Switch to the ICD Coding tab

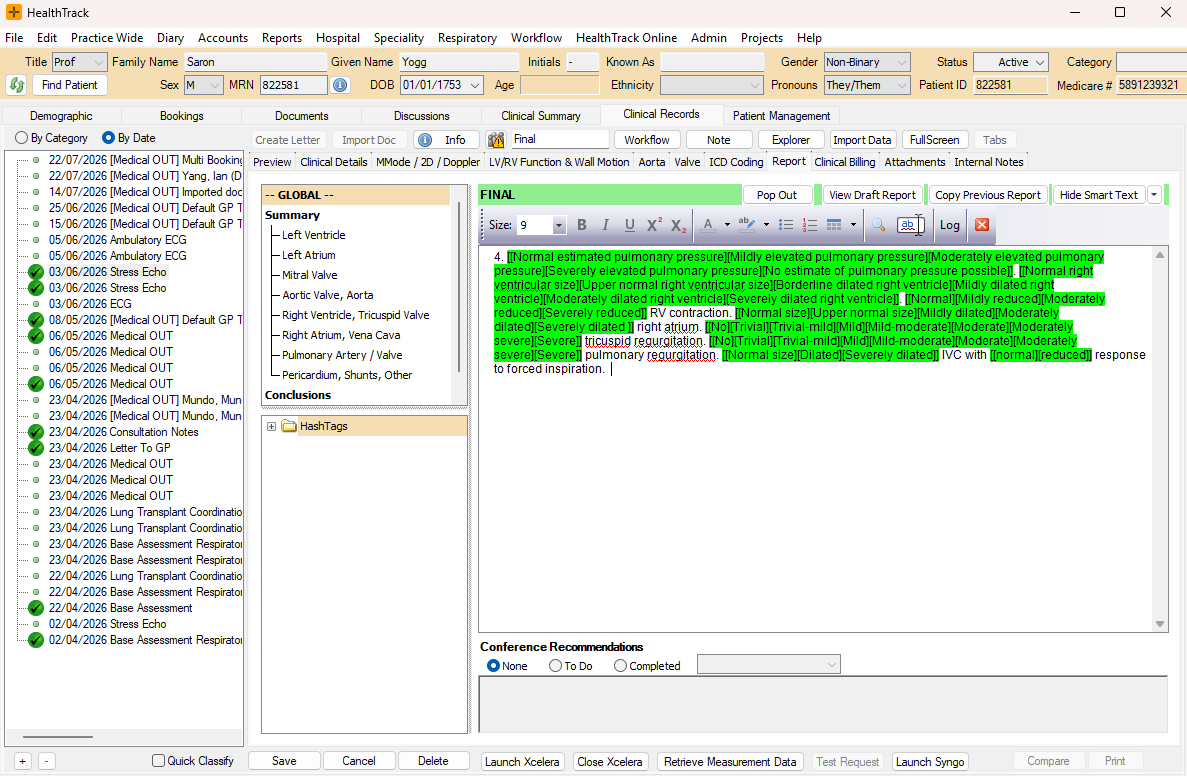[736, 162]
